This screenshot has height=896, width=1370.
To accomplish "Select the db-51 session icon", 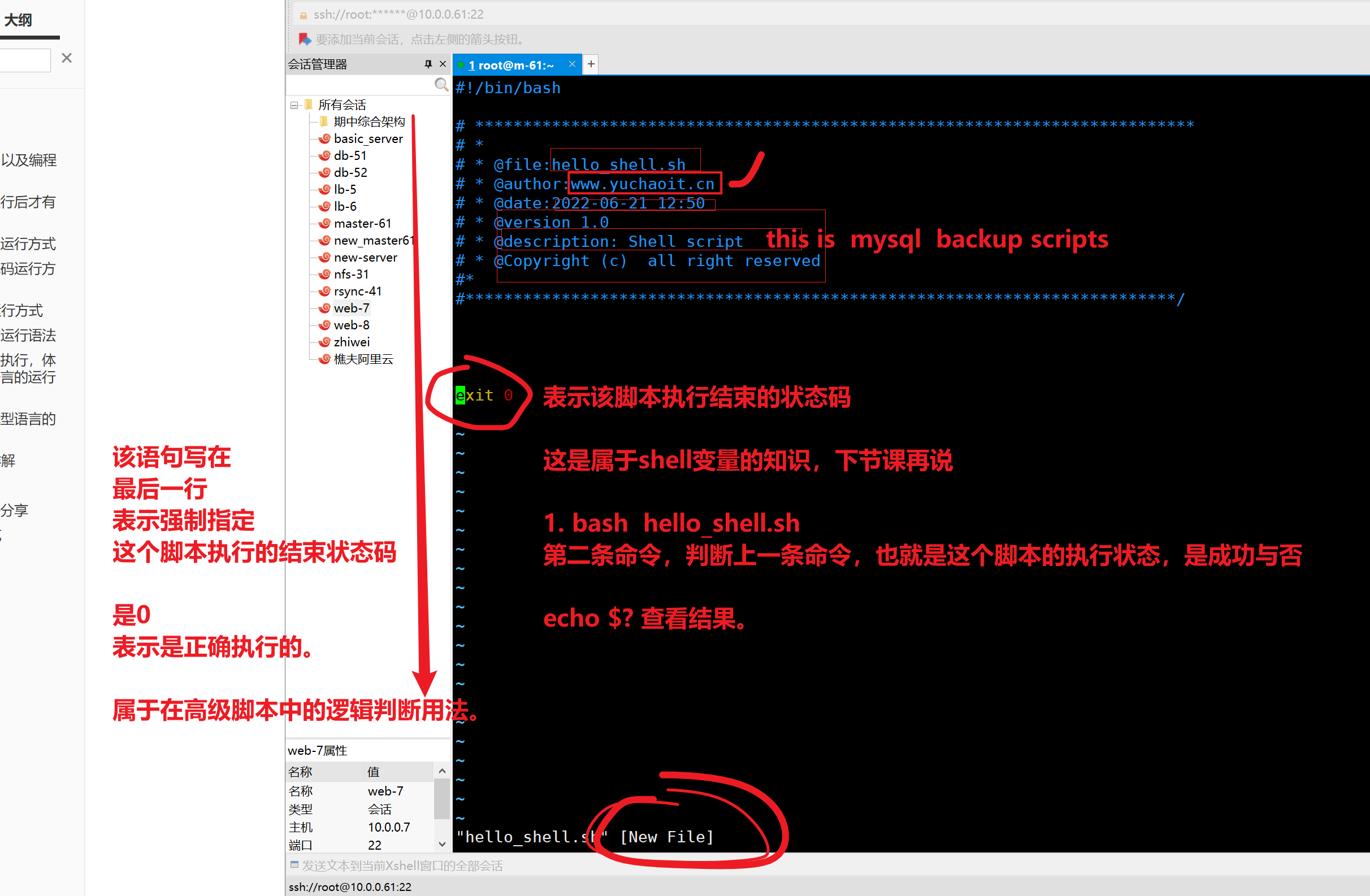I will (324, 155).
